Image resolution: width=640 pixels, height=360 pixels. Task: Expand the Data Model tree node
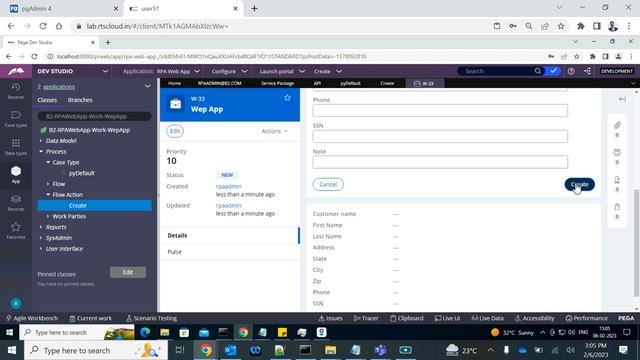[41, 141]
